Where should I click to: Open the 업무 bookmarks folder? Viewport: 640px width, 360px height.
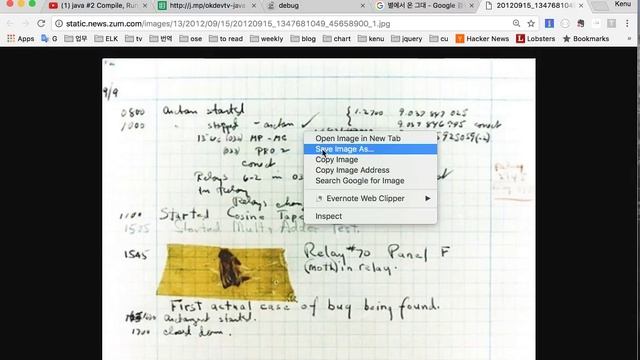[x=76, y=39]
